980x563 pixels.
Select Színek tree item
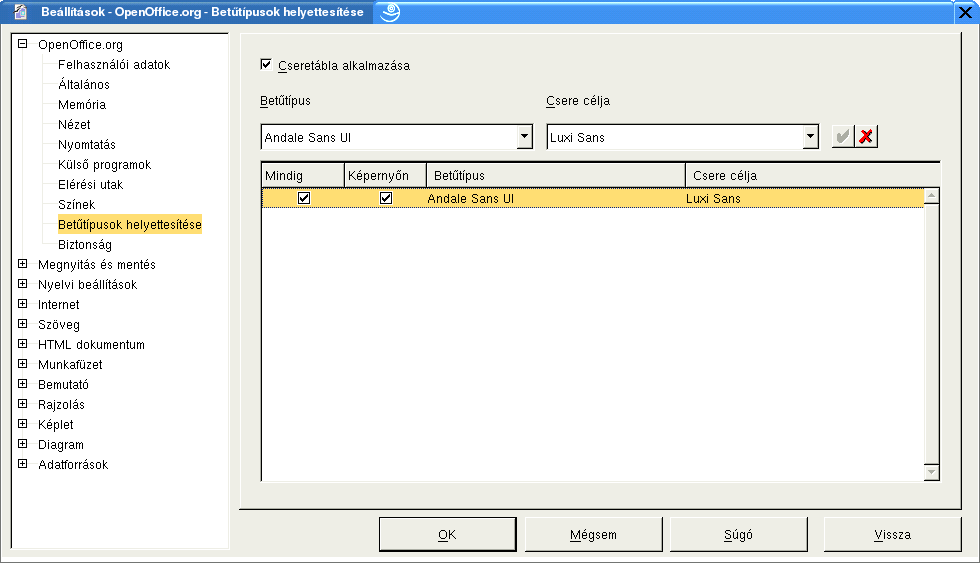[76, 204]
